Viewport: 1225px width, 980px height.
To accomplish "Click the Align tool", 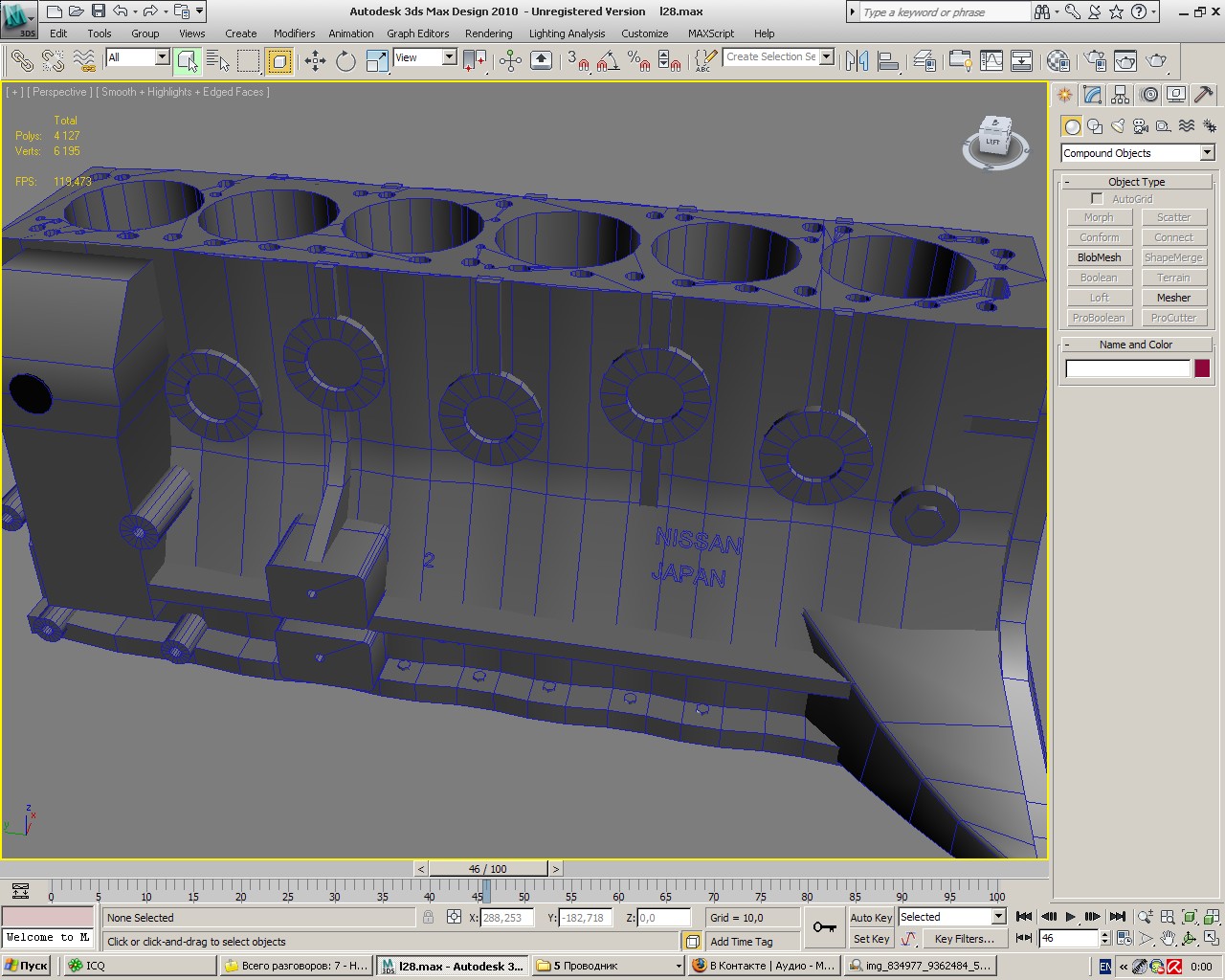I will 888,61.
